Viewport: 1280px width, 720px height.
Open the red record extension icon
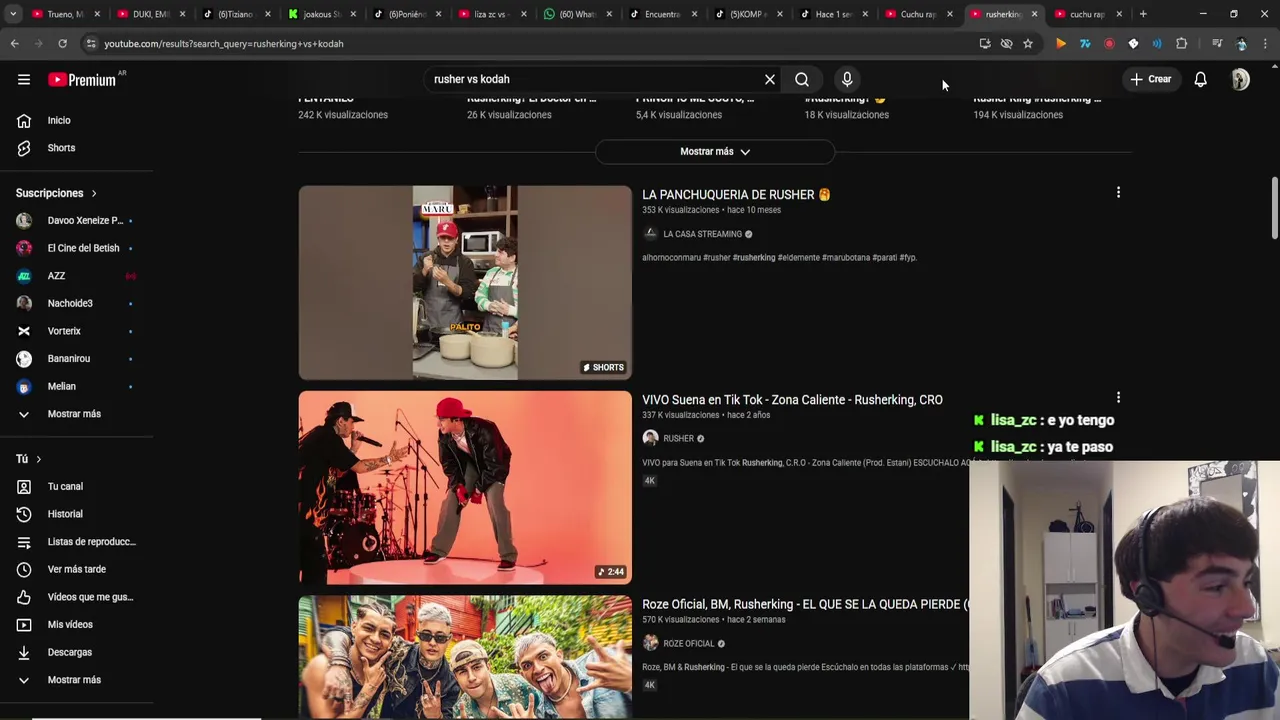point(1109,44)
